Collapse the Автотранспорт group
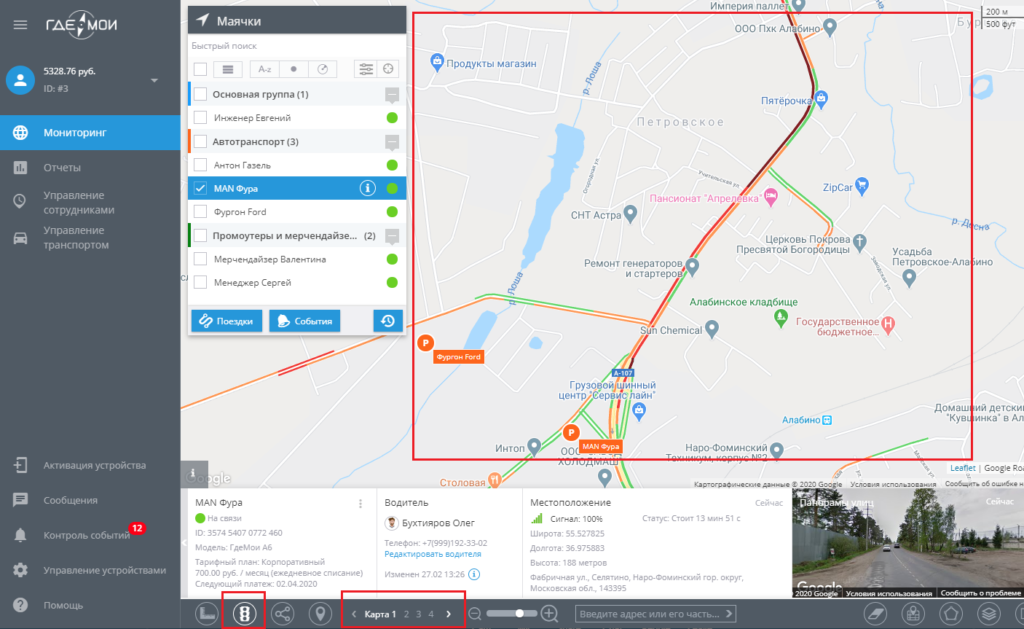The width and height of the screenshot is (1024, 629). (392, 142)
